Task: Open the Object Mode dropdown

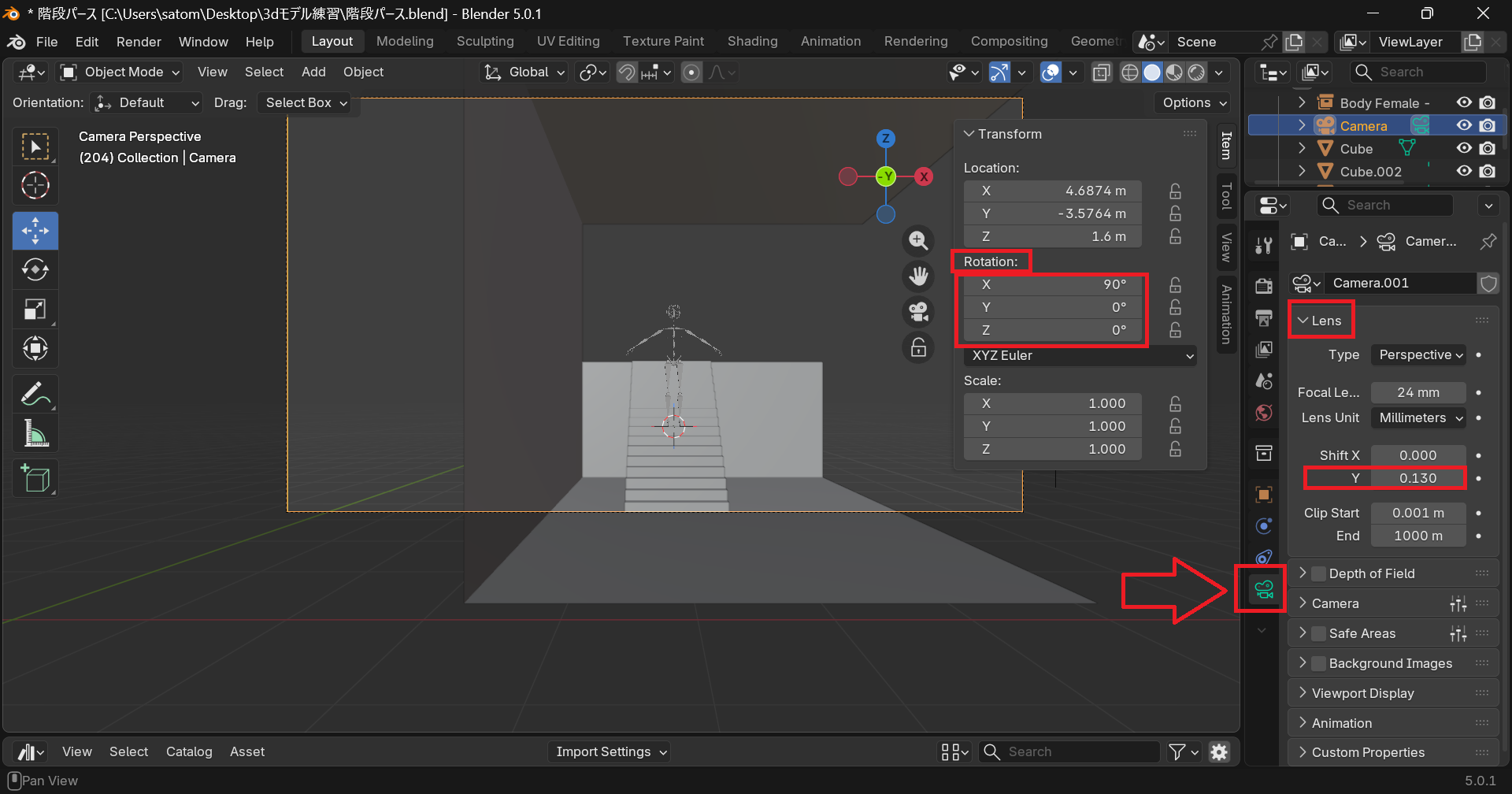Action: tap(121, 72)
